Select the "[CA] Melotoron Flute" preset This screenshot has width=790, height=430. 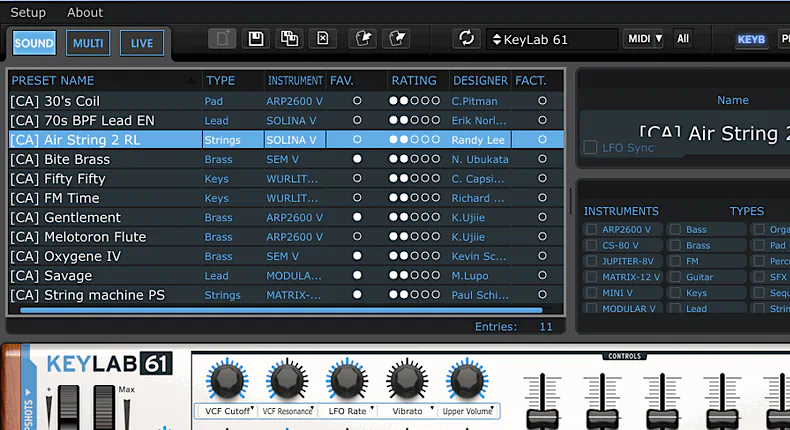point(286,237)
